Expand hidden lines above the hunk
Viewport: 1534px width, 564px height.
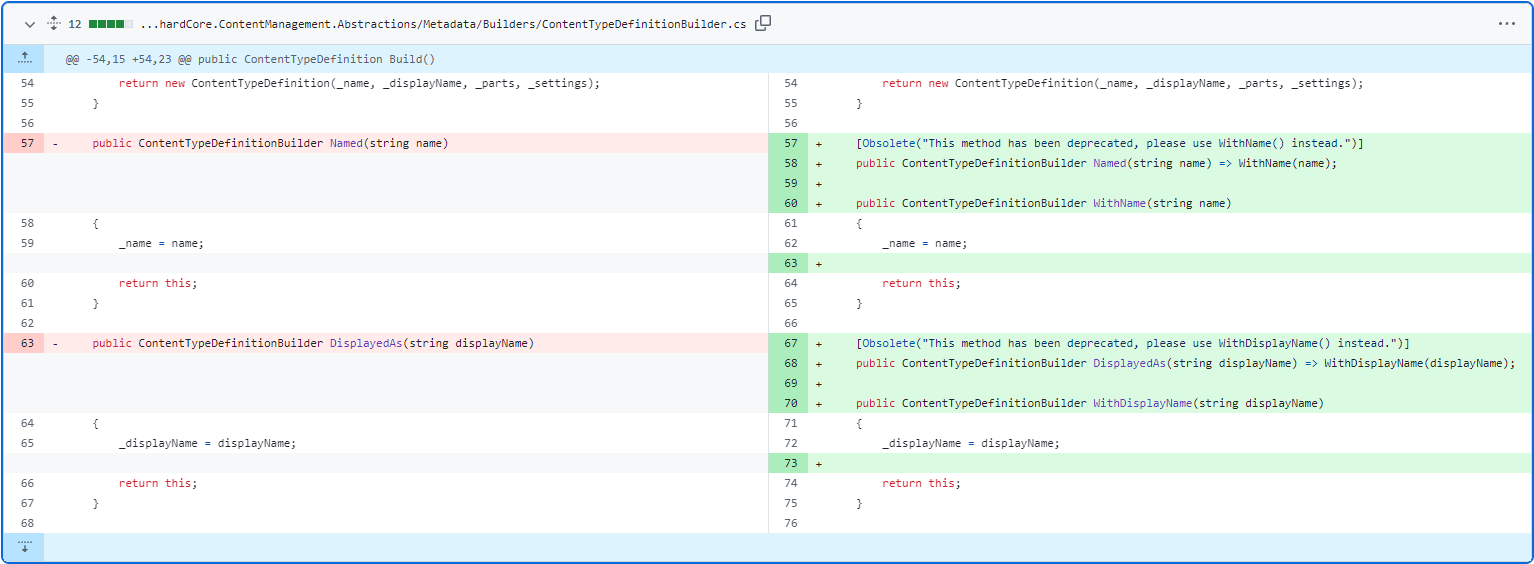tap(24, 59)
